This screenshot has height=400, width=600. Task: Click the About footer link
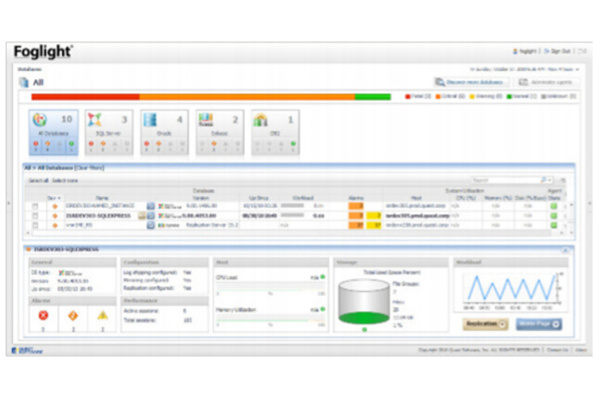click(581, 350)
